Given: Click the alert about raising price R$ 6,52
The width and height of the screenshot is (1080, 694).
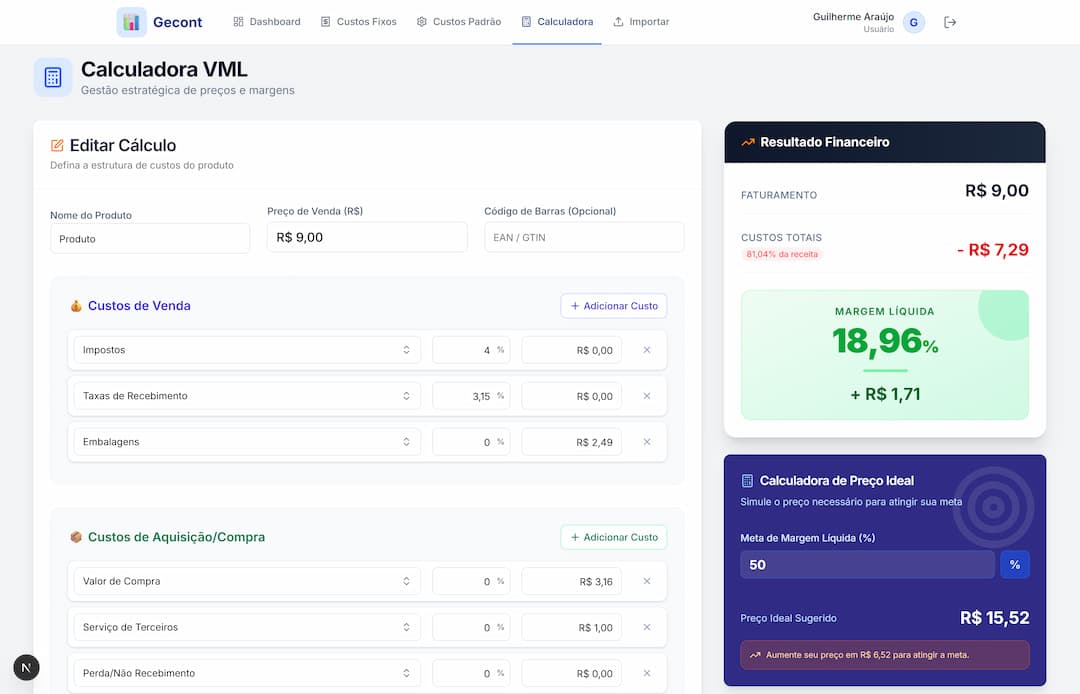Looking at the screenshot, I should point(884,655).
